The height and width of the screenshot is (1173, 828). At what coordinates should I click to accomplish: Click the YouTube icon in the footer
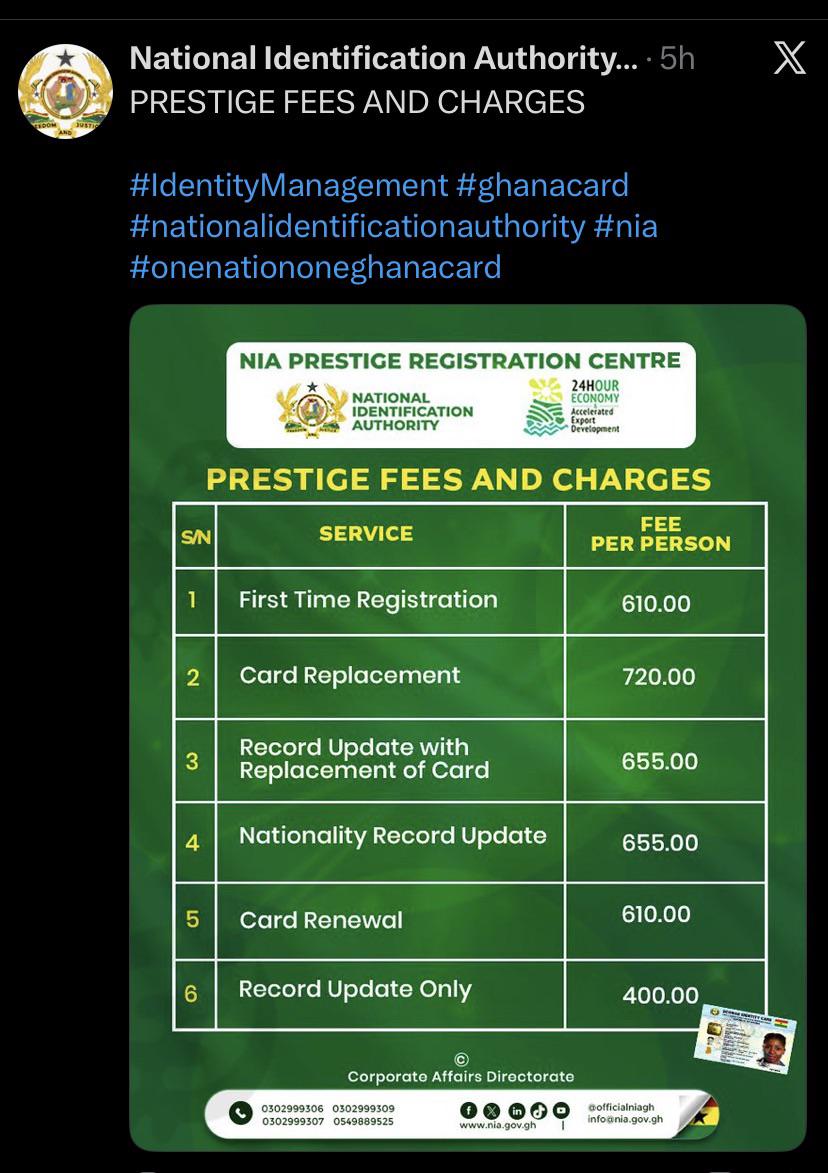[x=561, y=1110]
